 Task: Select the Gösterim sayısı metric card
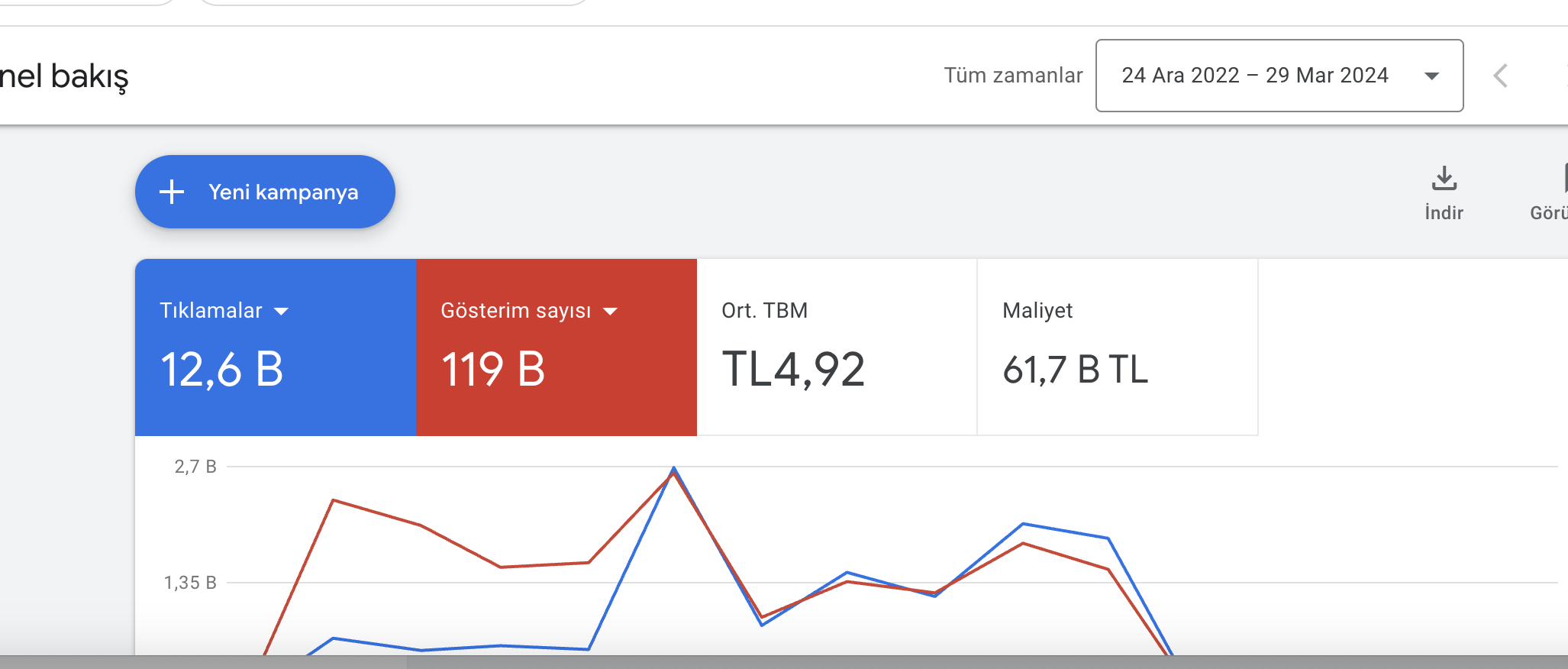click(557, 347)
